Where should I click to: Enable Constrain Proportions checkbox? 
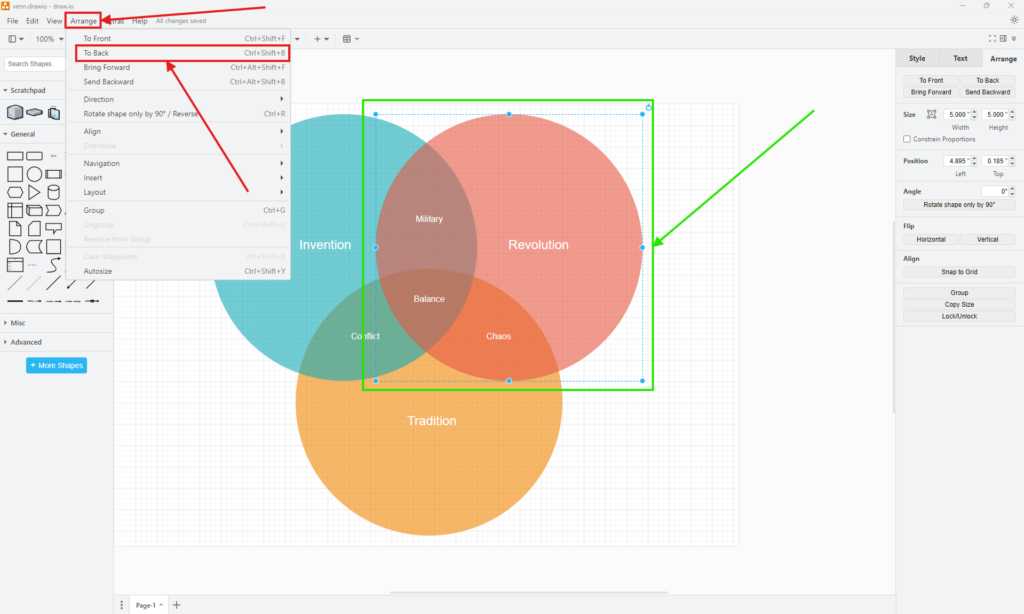[906, 139]
